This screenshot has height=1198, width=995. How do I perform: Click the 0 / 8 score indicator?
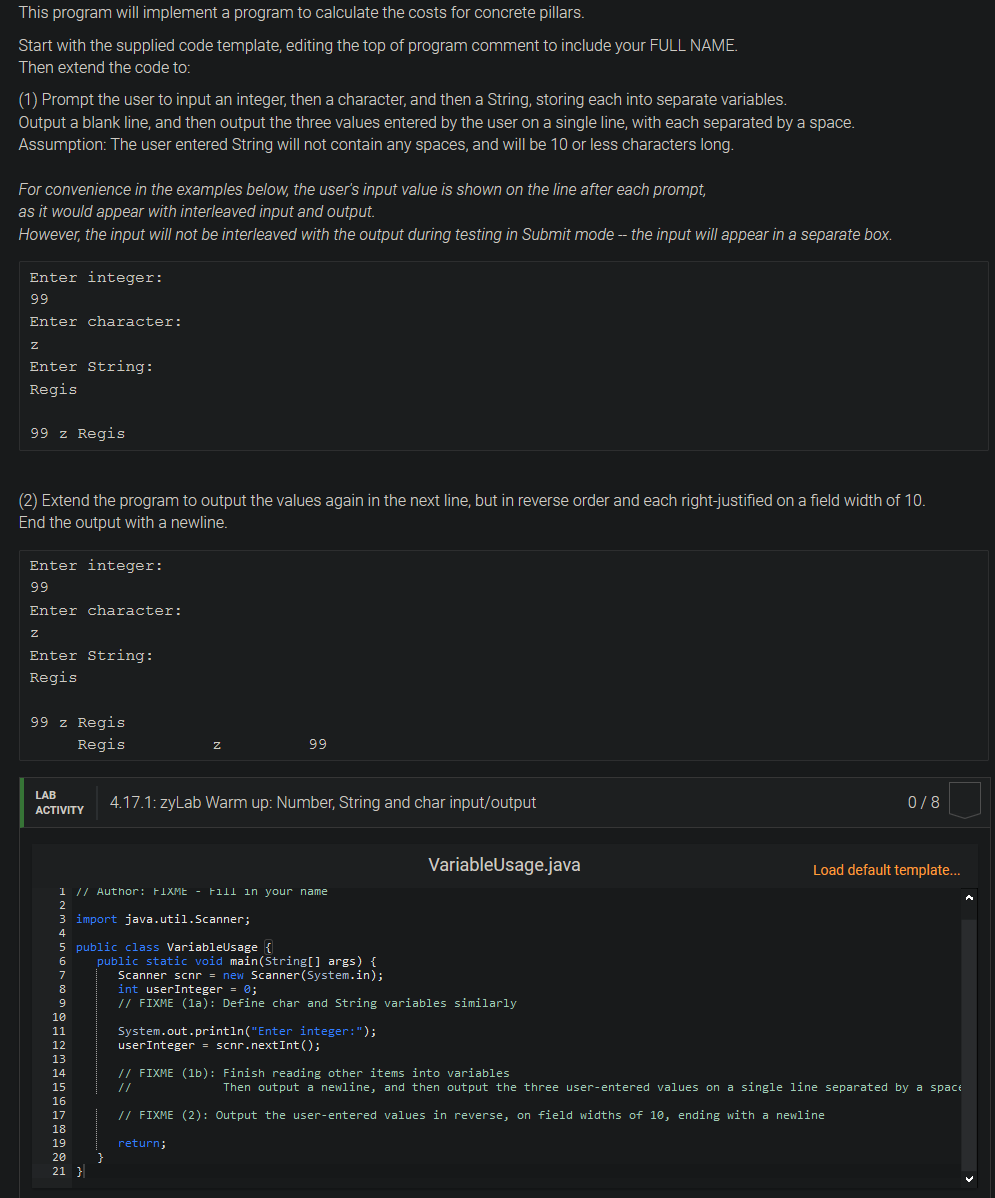coord(924,802)
